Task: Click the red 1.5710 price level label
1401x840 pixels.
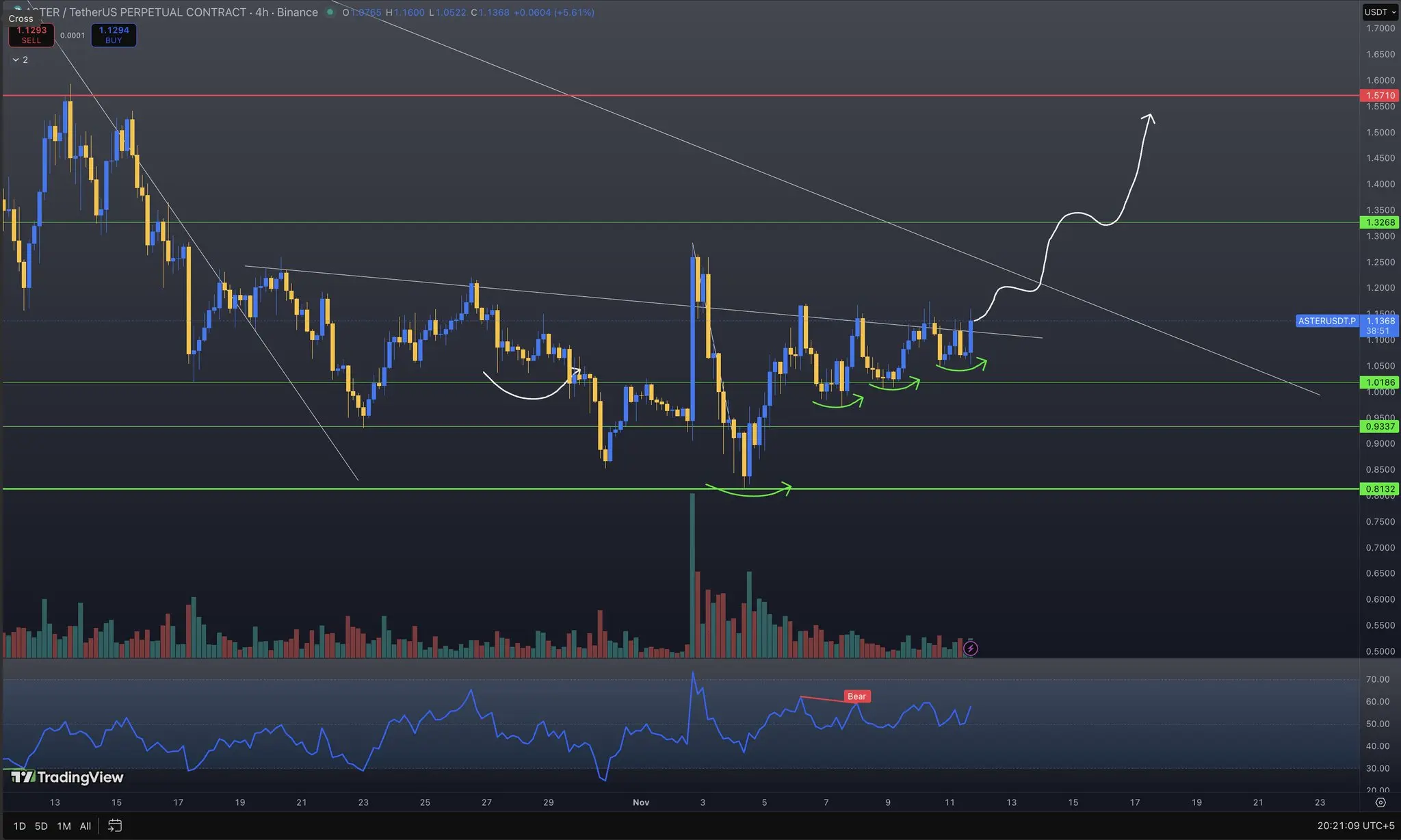Action: click(1380, 96)
